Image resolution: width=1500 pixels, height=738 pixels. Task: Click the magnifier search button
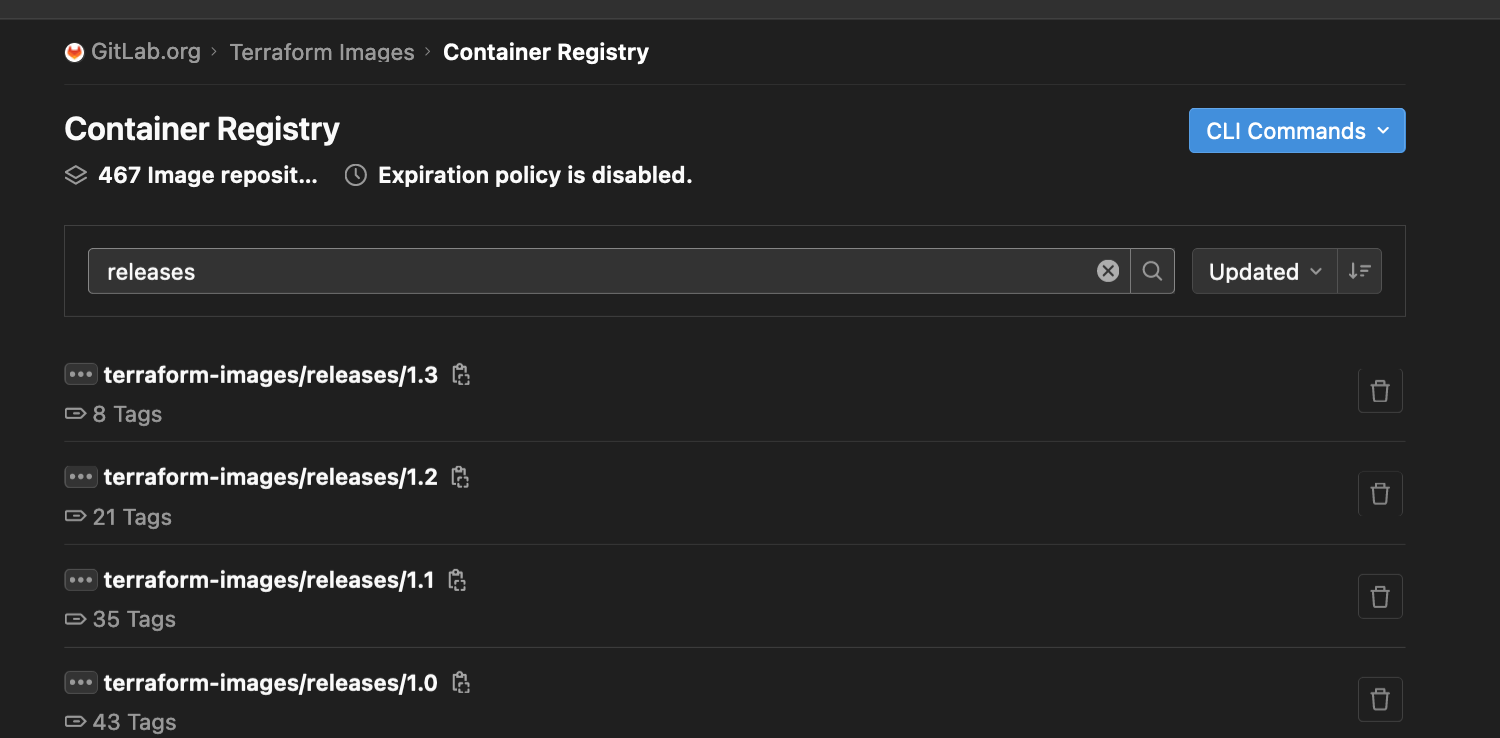[1152, 271]
